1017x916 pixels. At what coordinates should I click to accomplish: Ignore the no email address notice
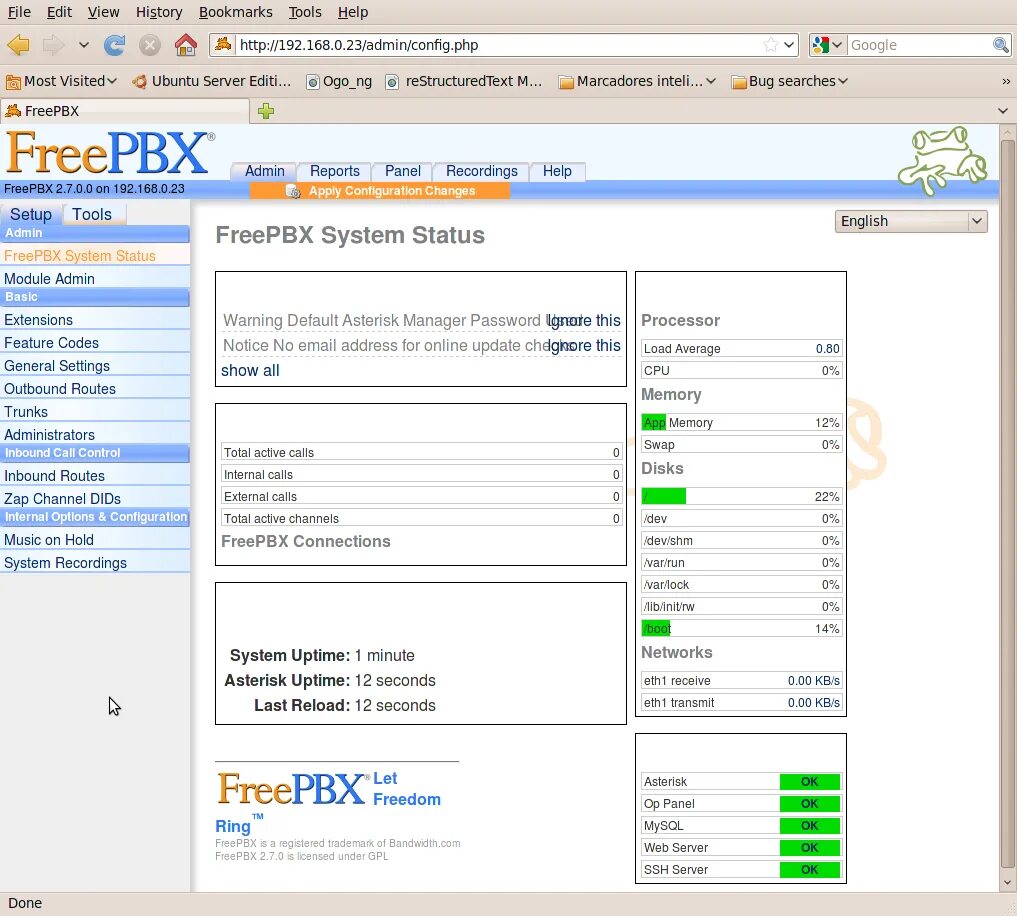pos(584,345)
